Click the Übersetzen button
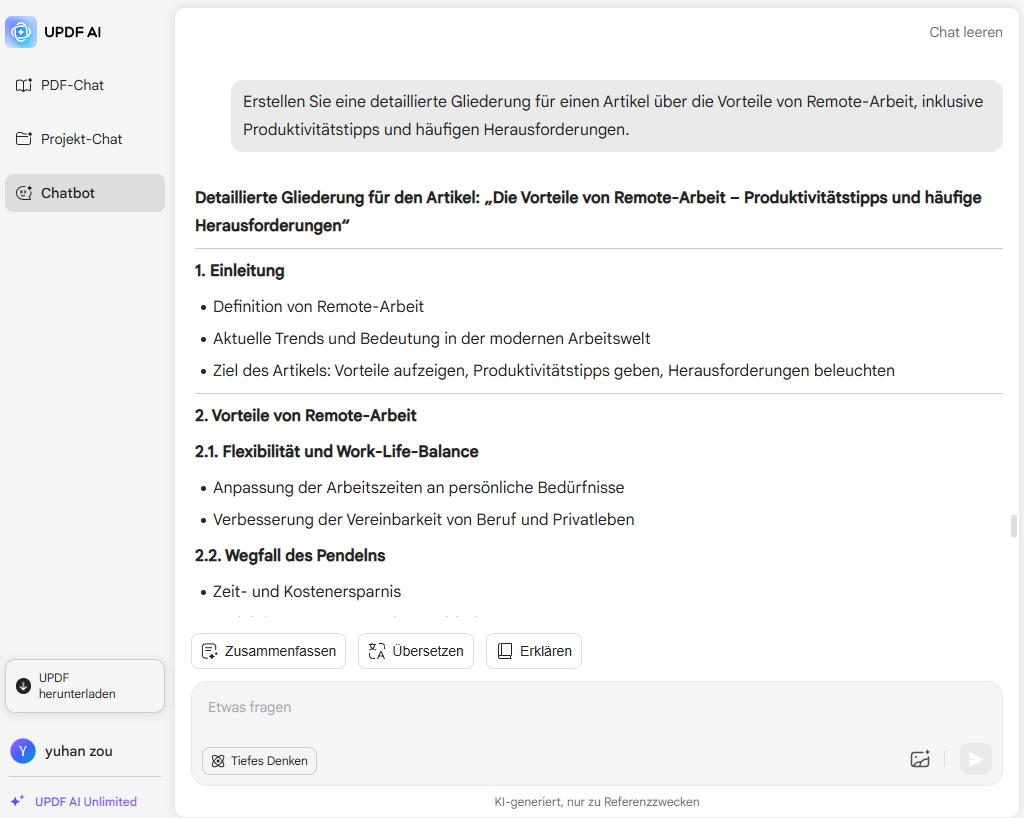The height and width of the screenshot is (818, 1024). coord(416,651)
